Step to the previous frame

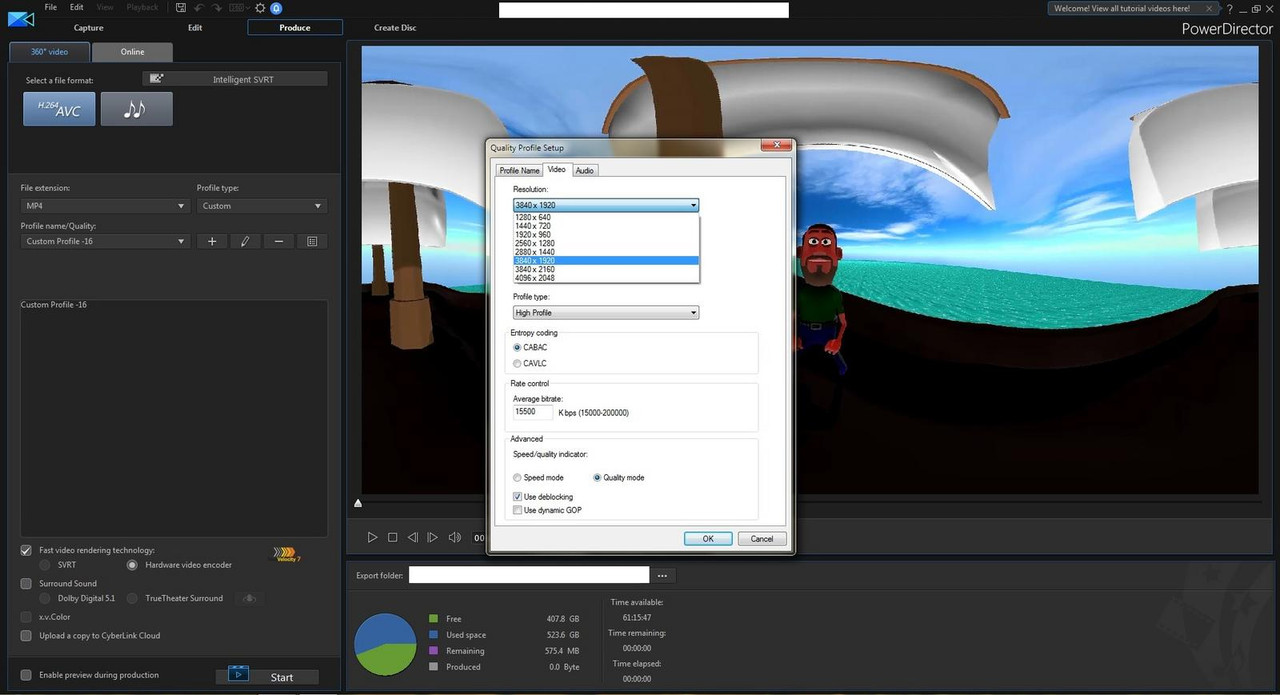[412, 537]
